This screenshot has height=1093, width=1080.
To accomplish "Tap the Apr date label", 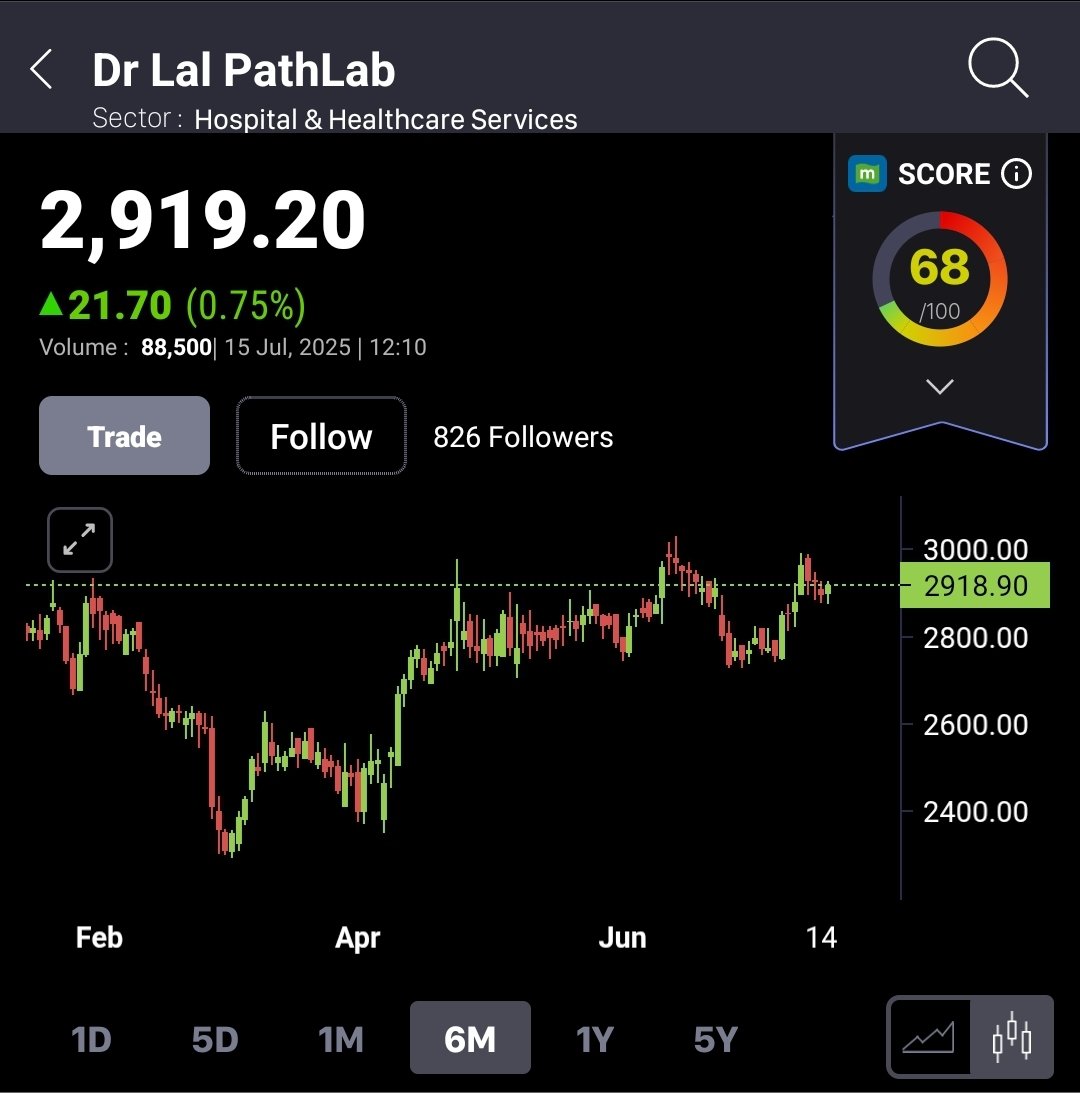I will click(358, 938).
